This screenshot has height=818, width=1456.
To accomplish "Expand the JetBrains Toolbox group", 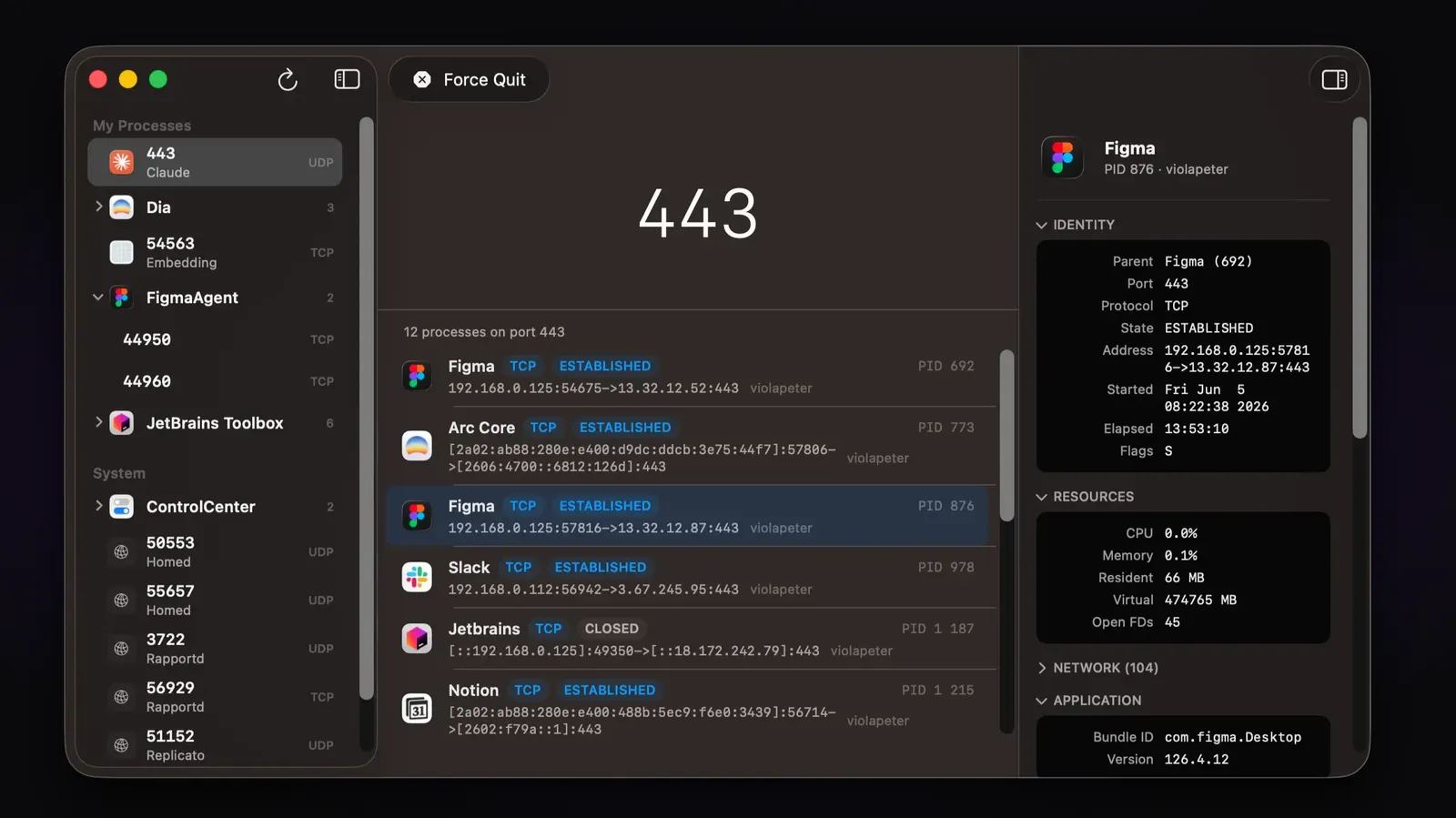I will coord(98,422).
